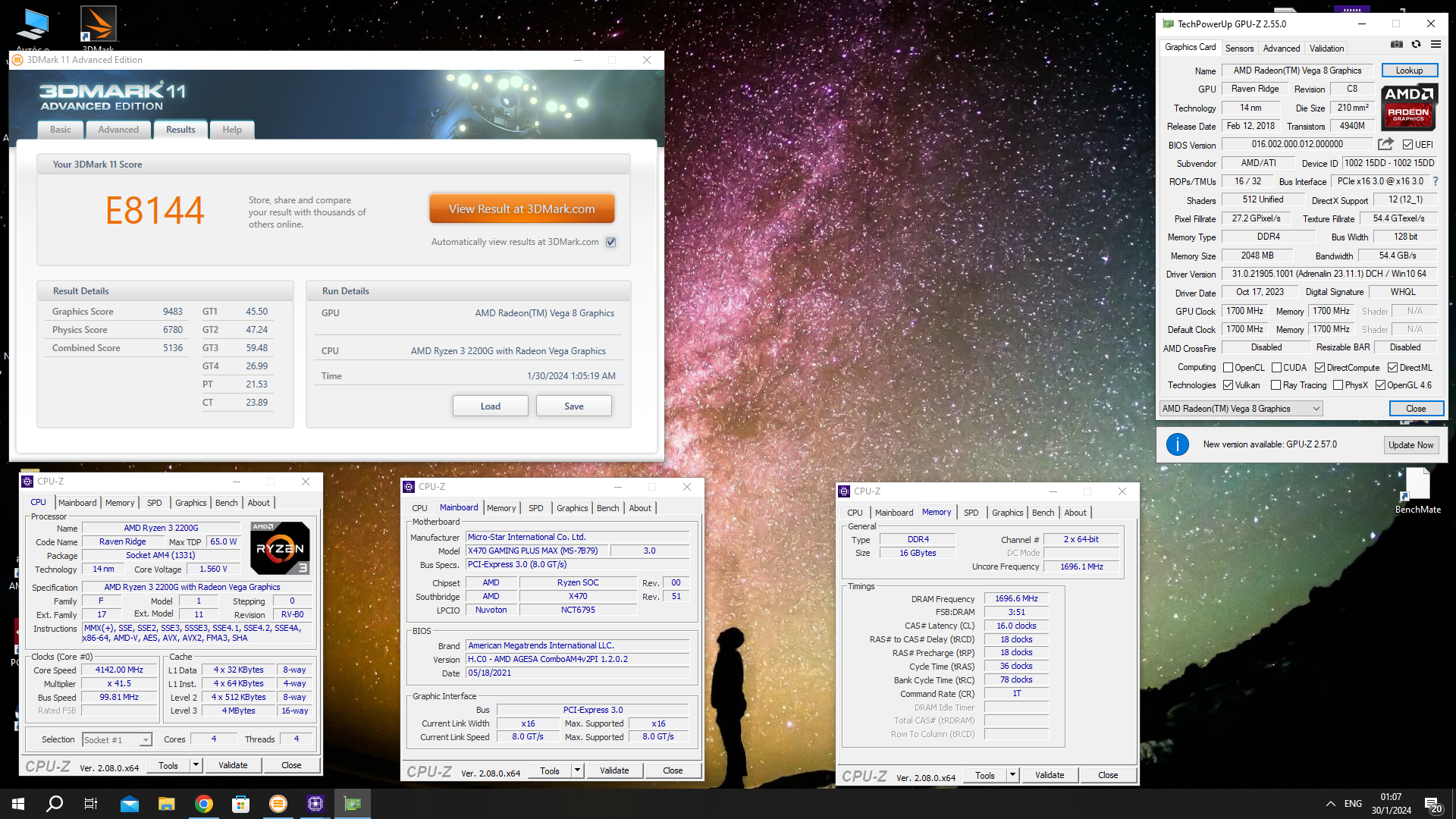
Task: Toggle the Ray Tracing checkbox
Action: (1276, 385)
